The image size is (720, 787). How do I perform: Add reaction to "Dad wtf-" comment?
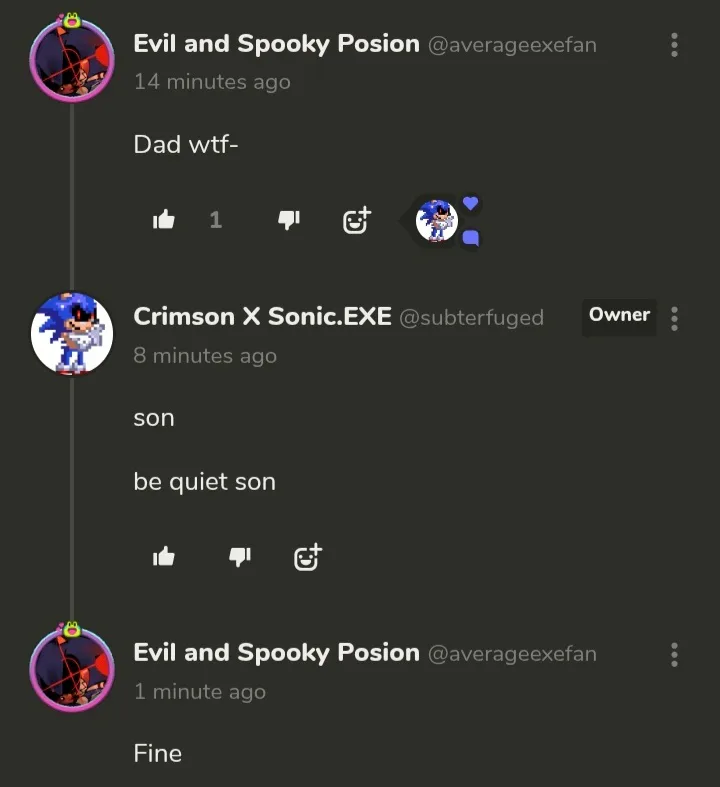(x=356, y=220)
